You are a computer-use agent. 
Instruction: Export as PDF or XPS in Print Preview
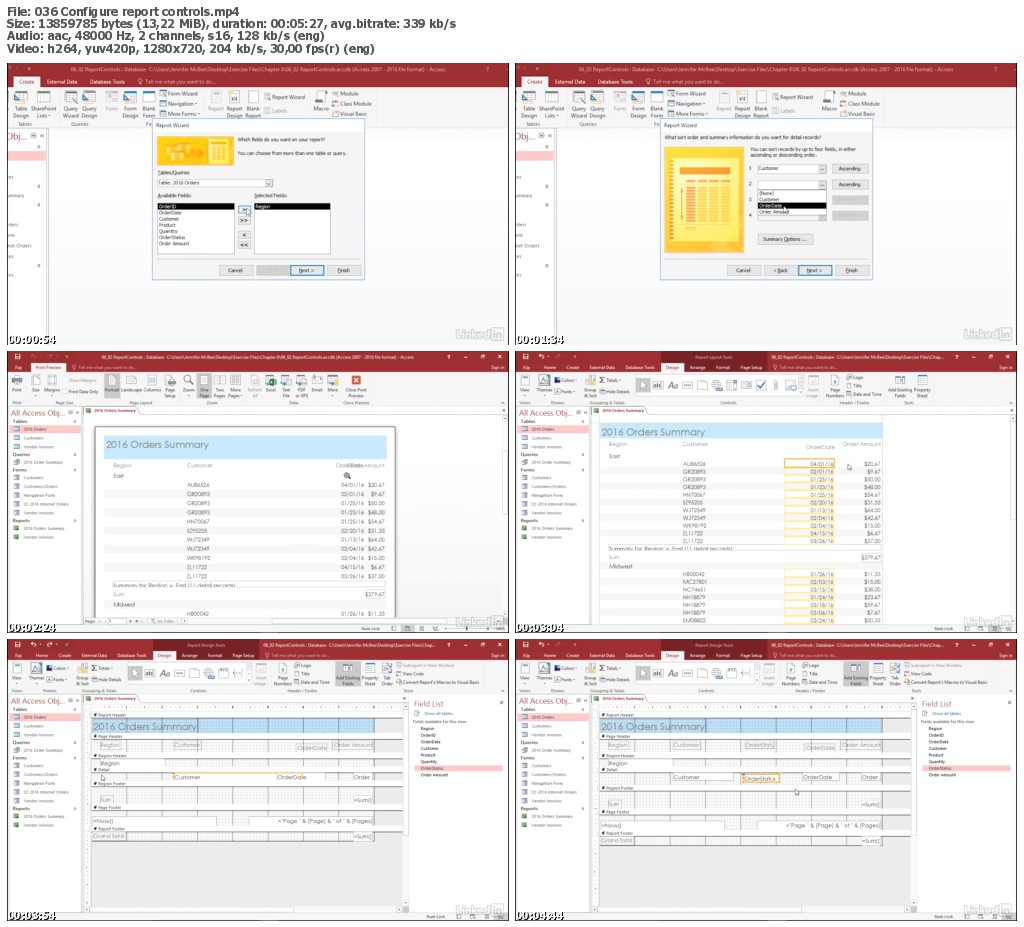301,386
